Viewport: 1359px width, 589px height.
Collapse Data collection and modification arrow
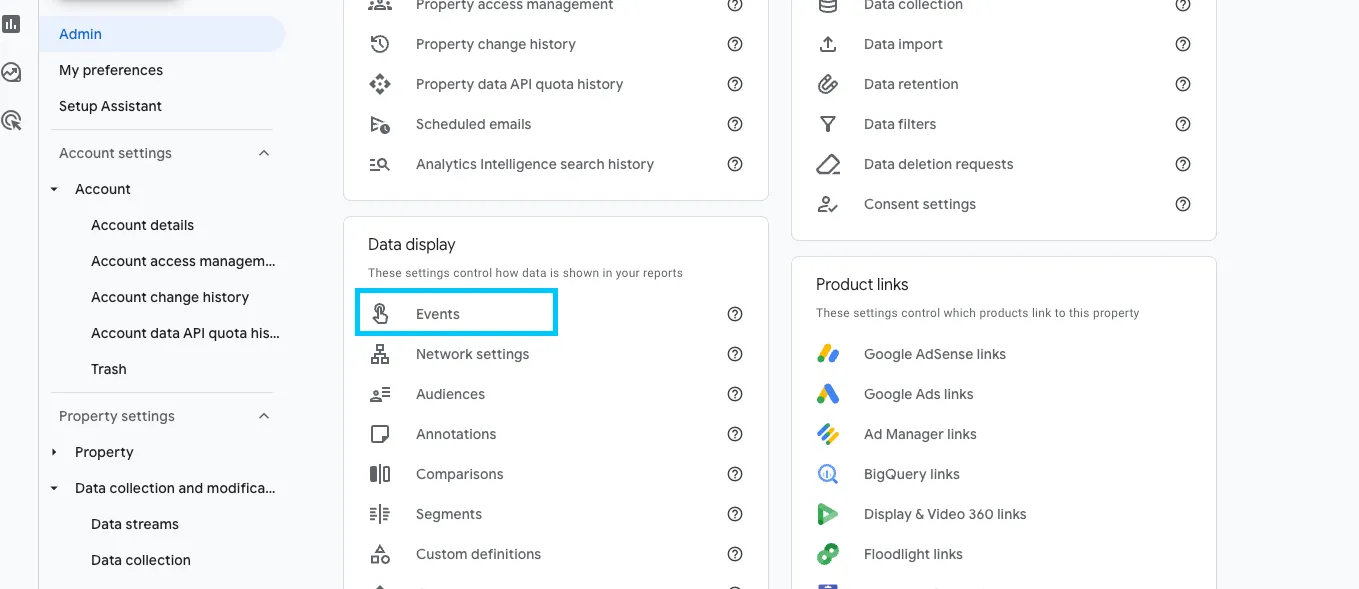(x=55, y=488)
